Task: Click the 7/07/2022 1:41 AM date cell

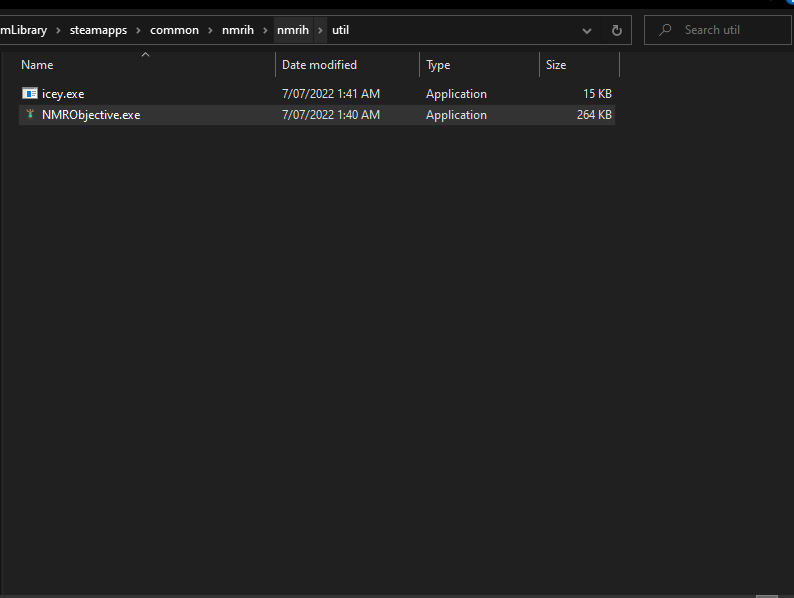Action: (x=331, y=94)
